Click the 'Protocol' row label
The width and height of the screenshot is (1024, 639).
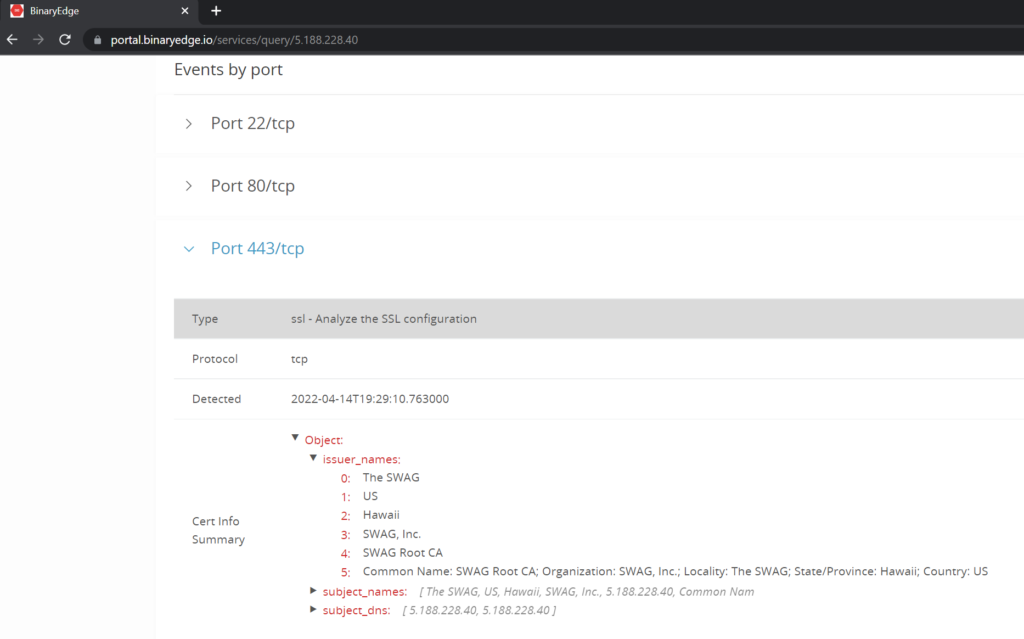[x=215, y=359]
